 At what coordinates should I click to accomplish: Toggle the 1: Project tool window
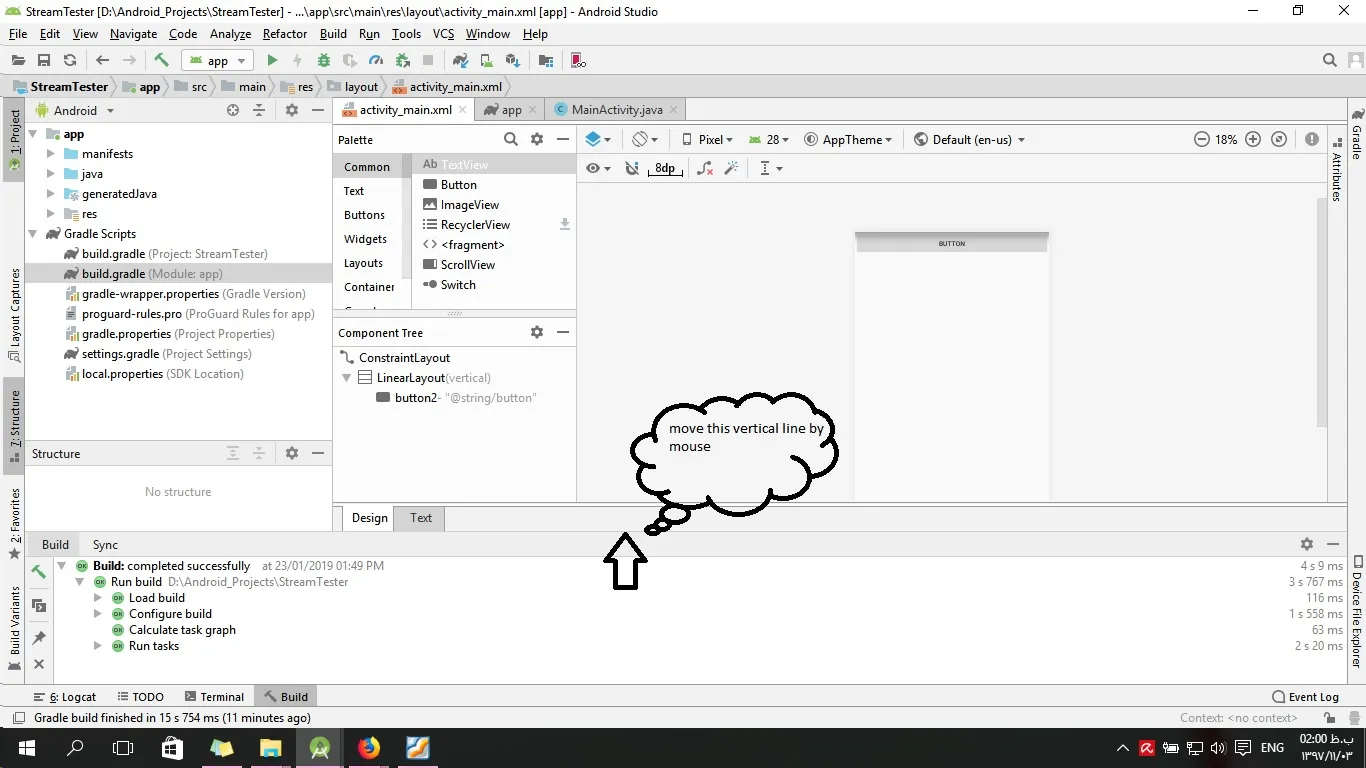point(15,140)
